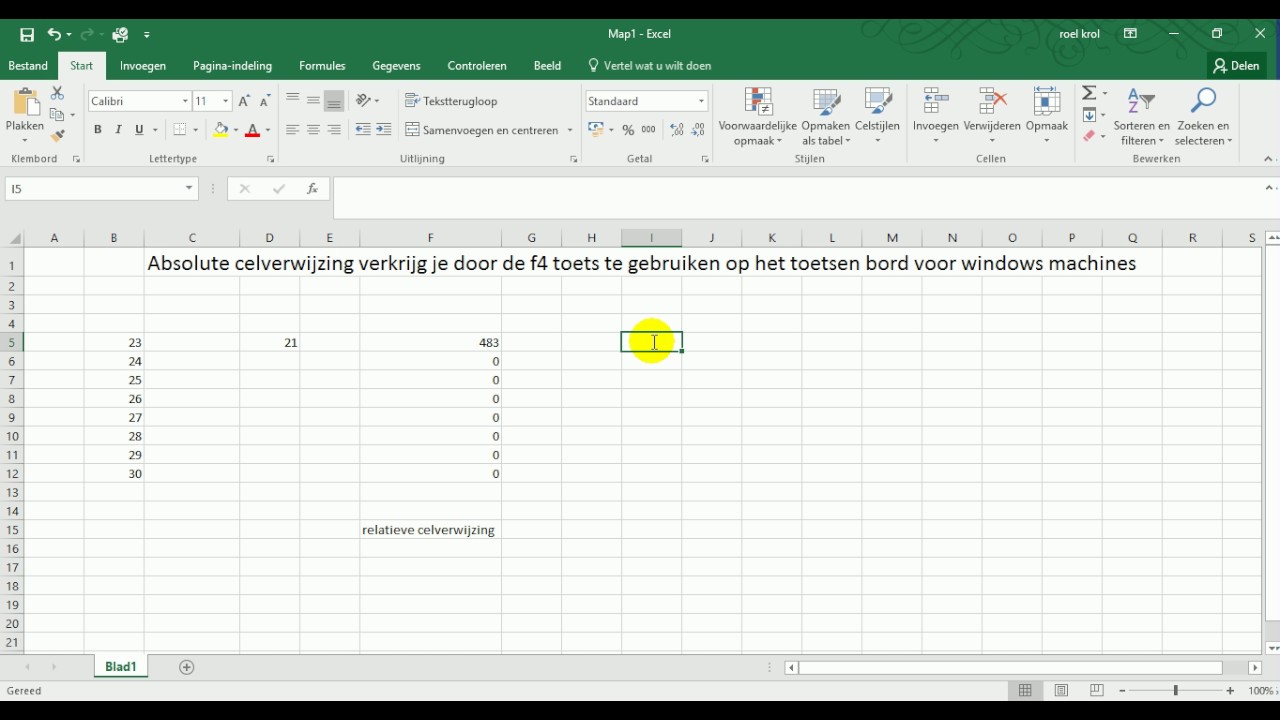Open Sorteren en filteren dropdown
1280x720 pixels.
click(1142, 116)
